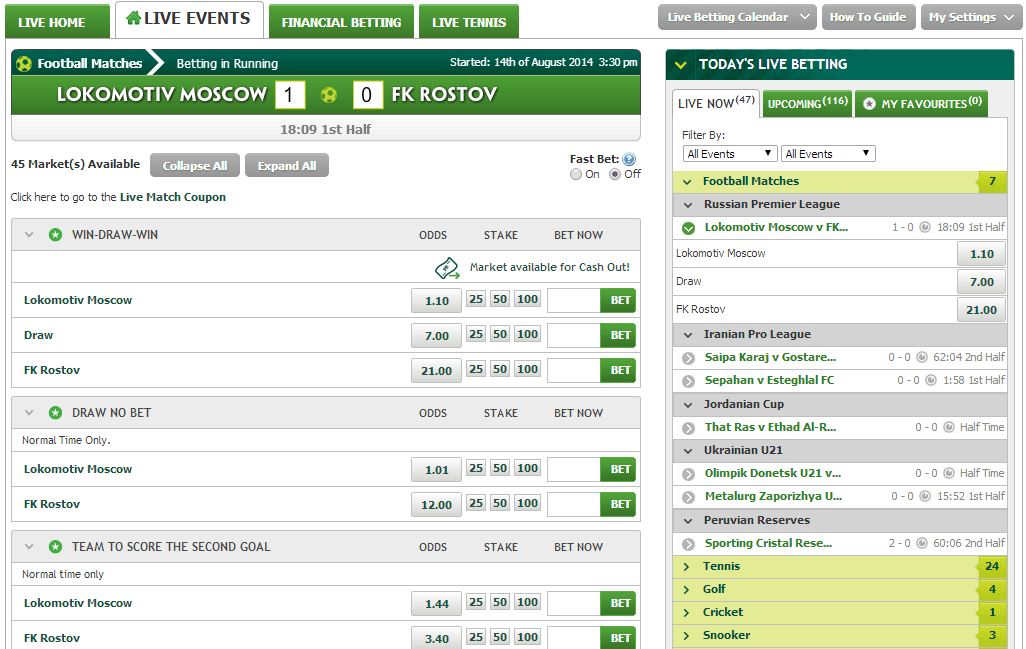Click the Collapse All button
Image resolution: width=1026 pixels, height=649 pixels.
[195, 166]
